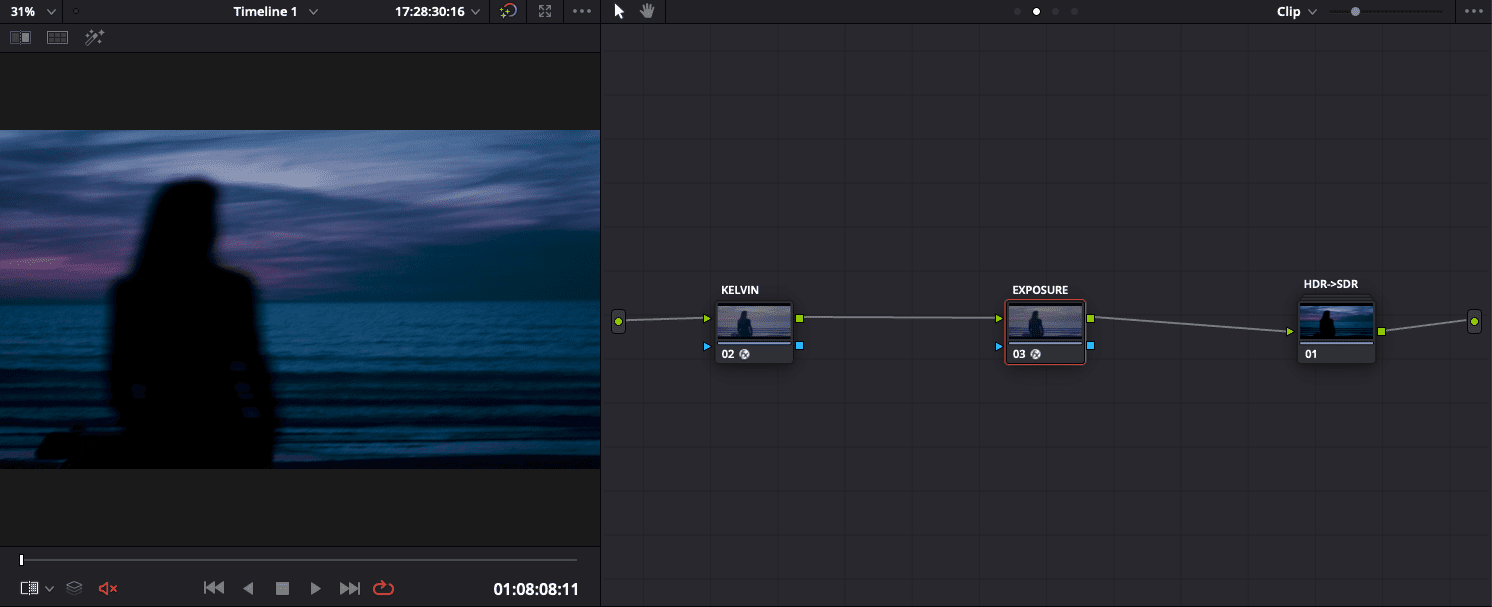Click the magic wand enhancement icon

[95, 37]
